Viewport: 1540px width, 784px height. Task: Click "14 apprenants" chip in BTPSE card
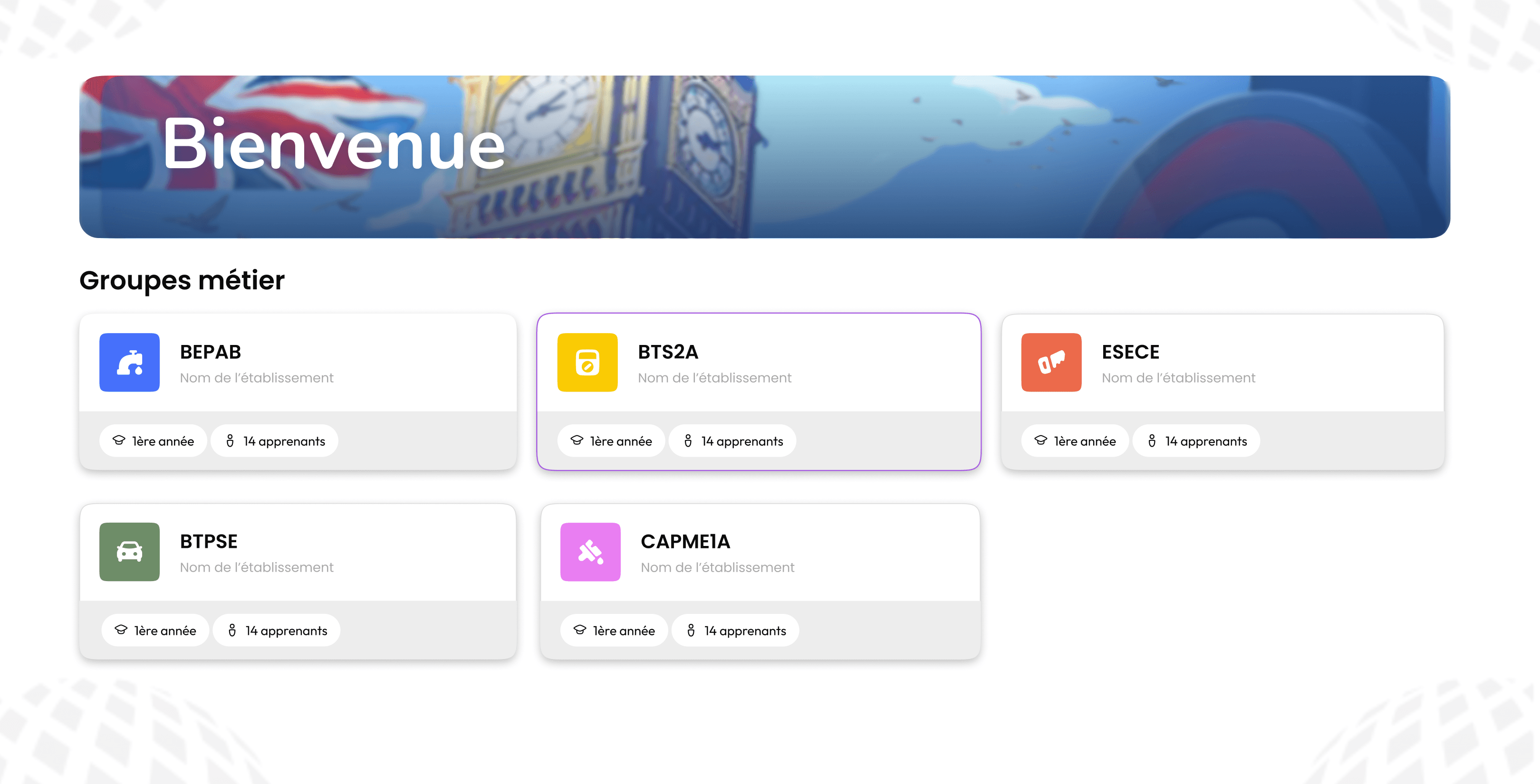point(277,631)
